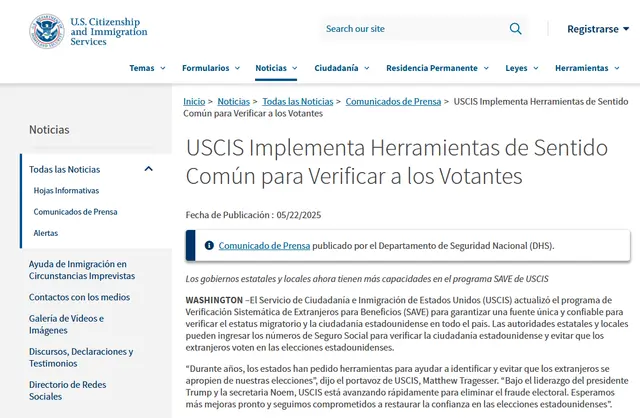Open Hojas Informativas sidebar link

click(66, 191)
